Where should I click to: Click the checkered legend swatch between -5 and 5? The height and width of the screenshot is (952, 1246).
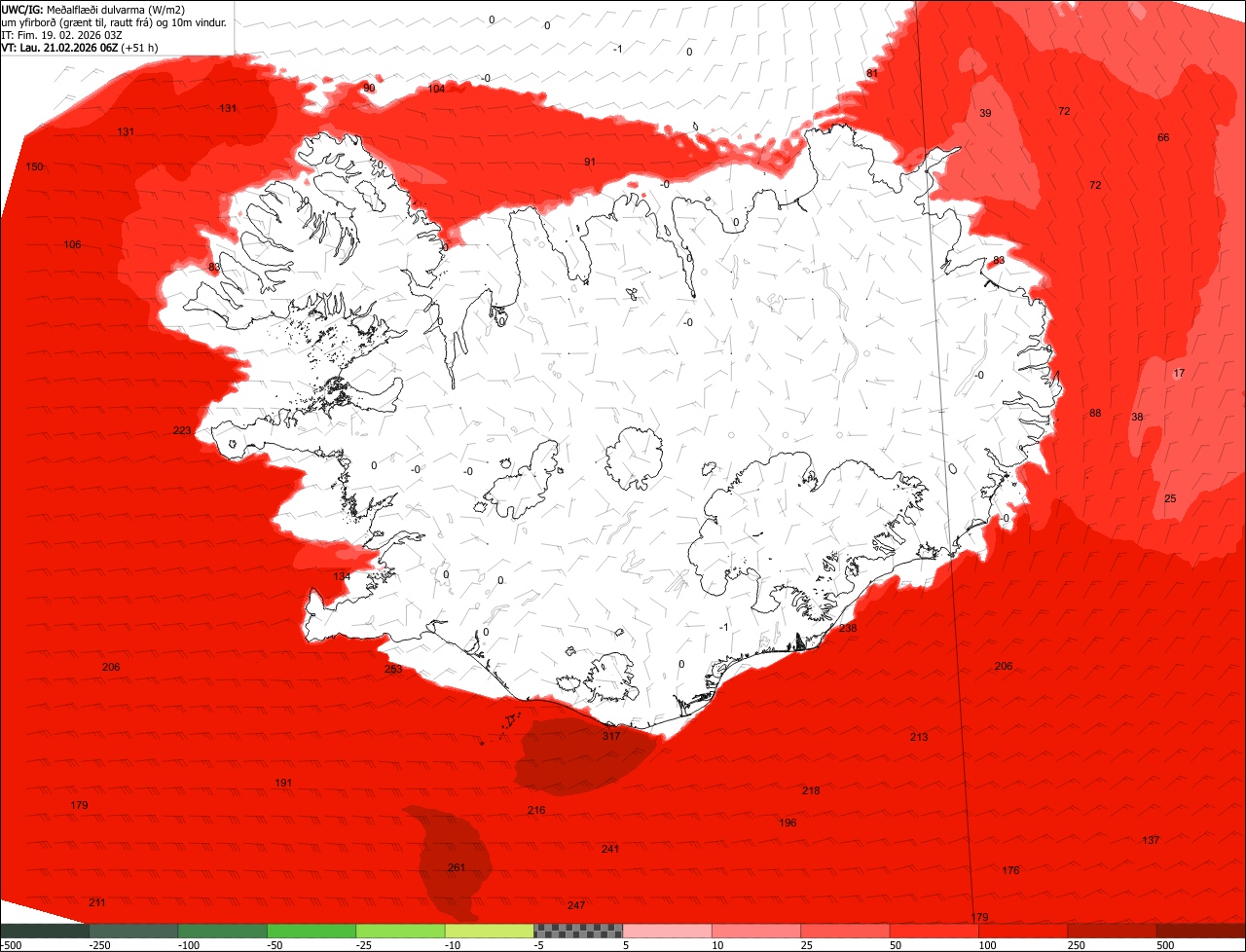pos(578,931)
